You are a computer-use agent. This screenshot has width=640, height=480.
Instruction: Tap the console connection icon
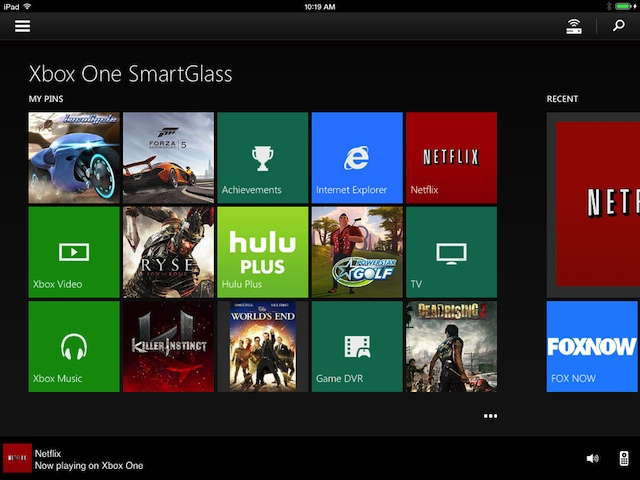pos(574,26)
